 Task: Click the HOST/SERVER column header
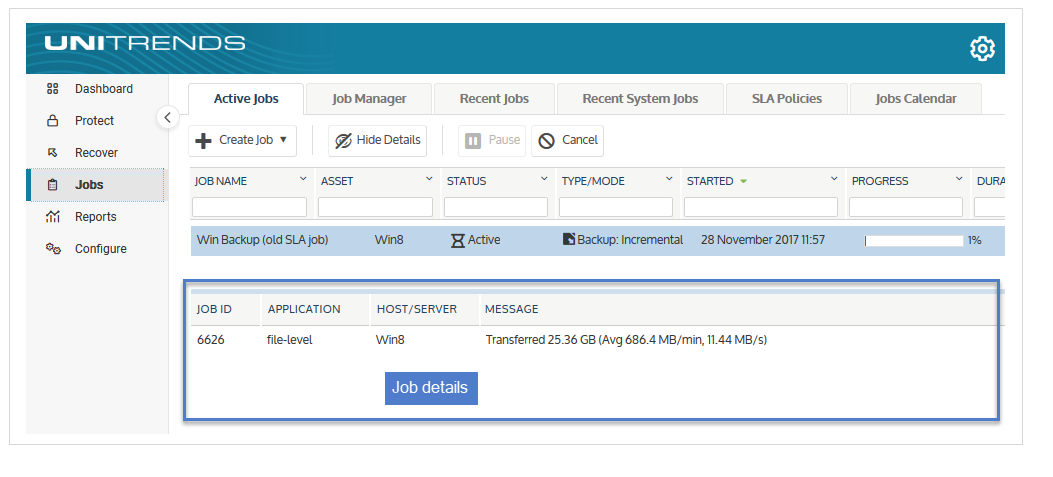(416, 309)
